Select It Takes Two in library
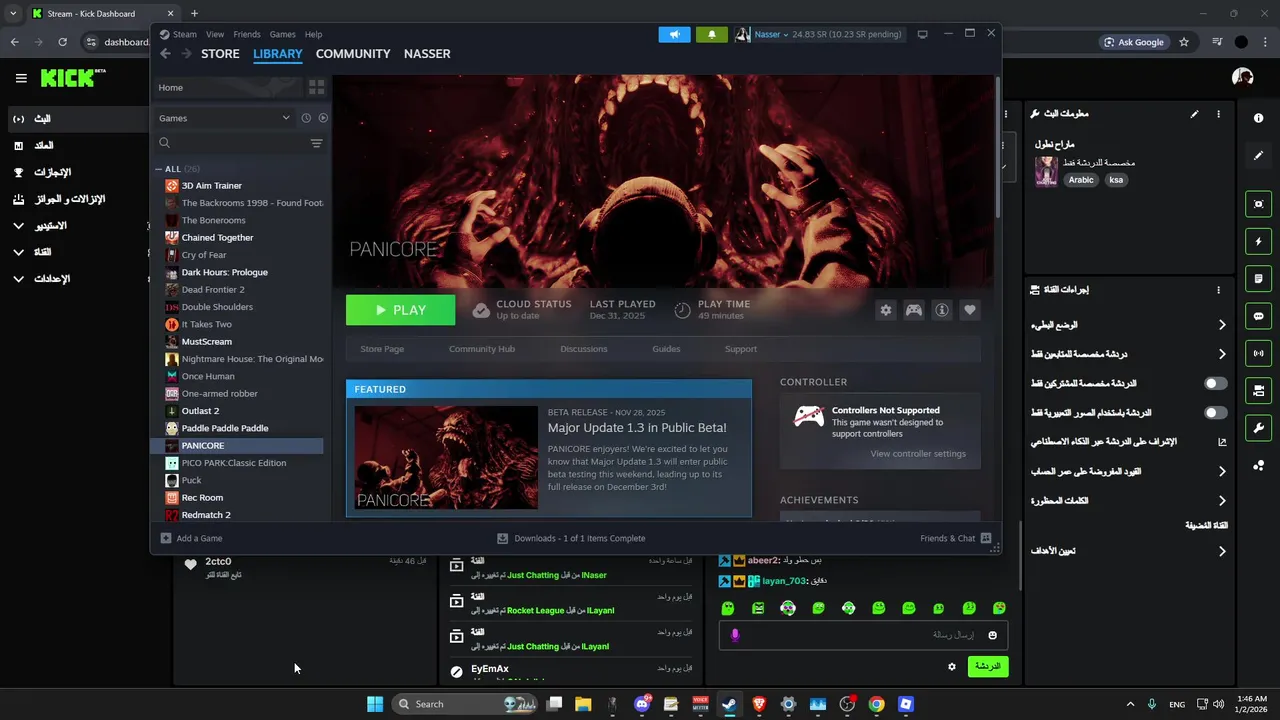This screenshot has width=1280, height=720. tap(206, 324)
